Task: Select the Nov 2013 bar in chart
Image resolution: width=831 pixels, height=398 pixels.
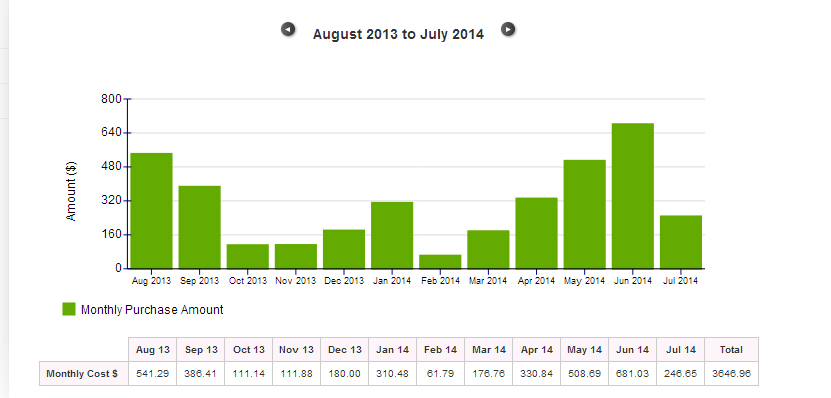Action: click(x=296, y=256)
